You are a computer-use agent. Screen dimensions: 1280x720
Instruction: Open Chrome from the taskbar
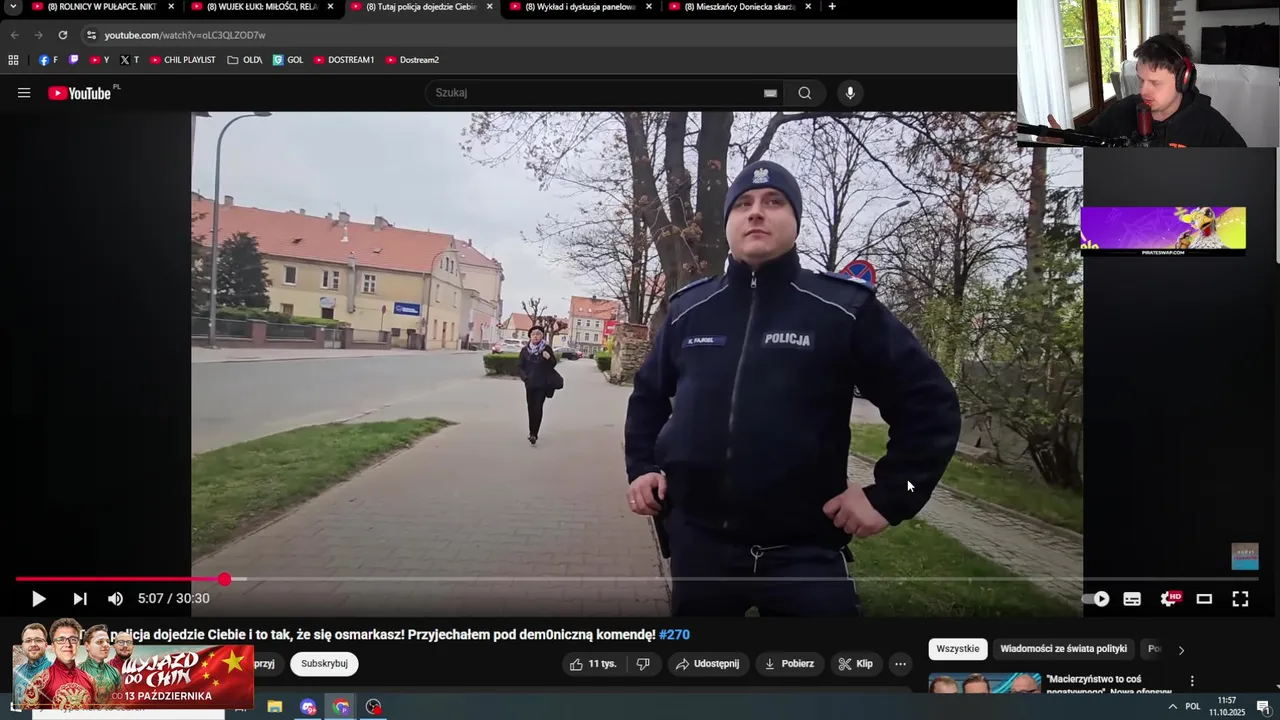point(341,707)
